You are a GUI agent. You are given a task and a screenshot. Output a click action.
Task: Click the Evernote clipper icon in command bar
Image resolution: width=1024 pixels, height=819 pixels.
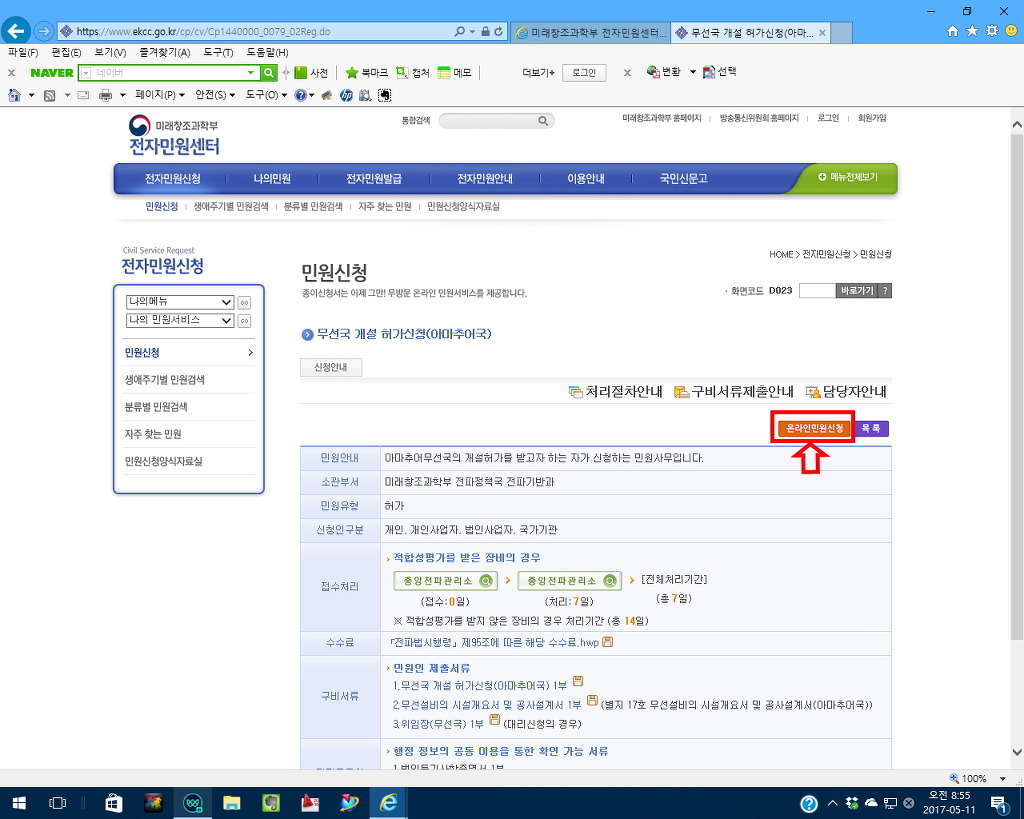click(x=385, y=95)
